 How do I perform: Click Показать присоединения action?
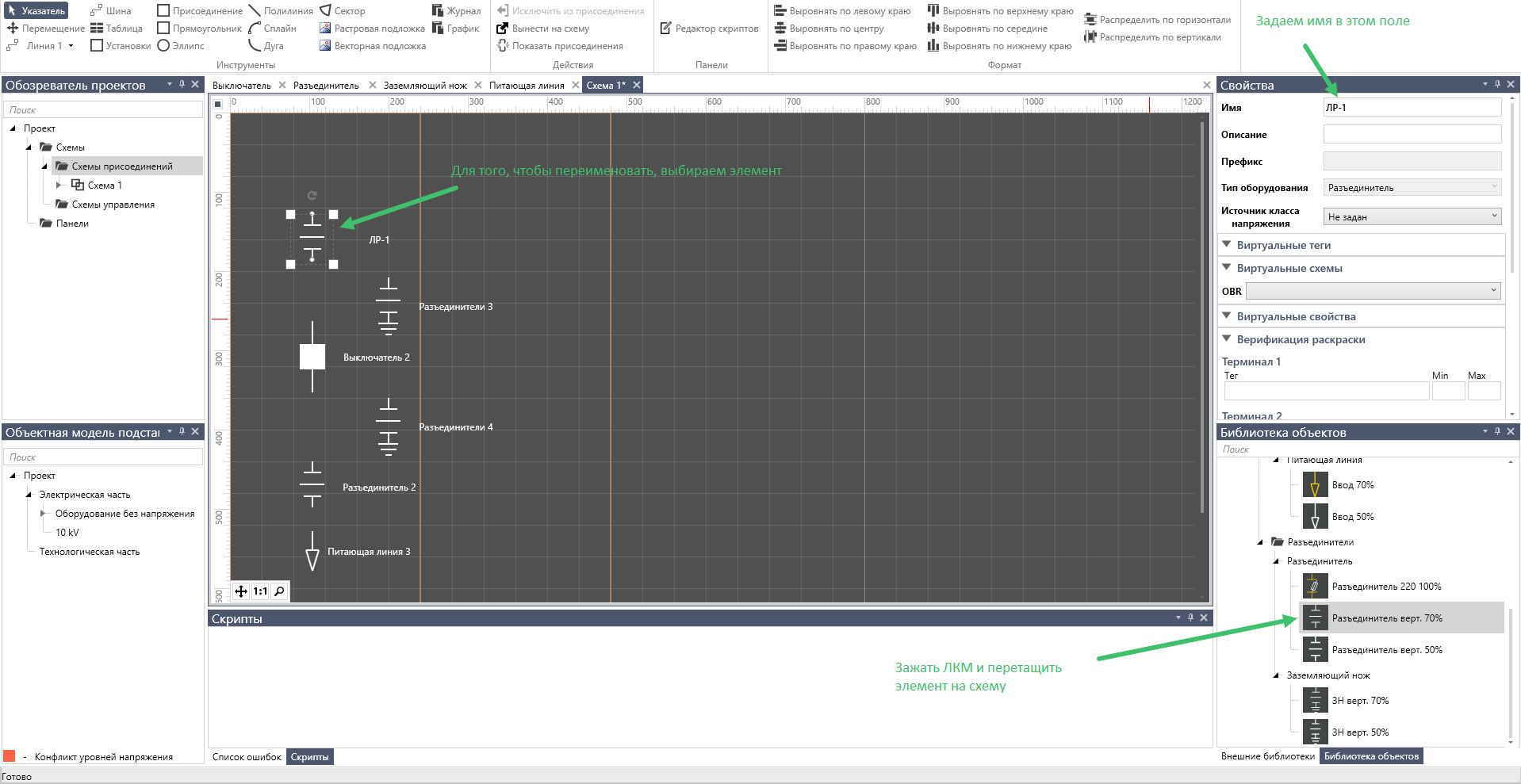[x=559, y=46]
